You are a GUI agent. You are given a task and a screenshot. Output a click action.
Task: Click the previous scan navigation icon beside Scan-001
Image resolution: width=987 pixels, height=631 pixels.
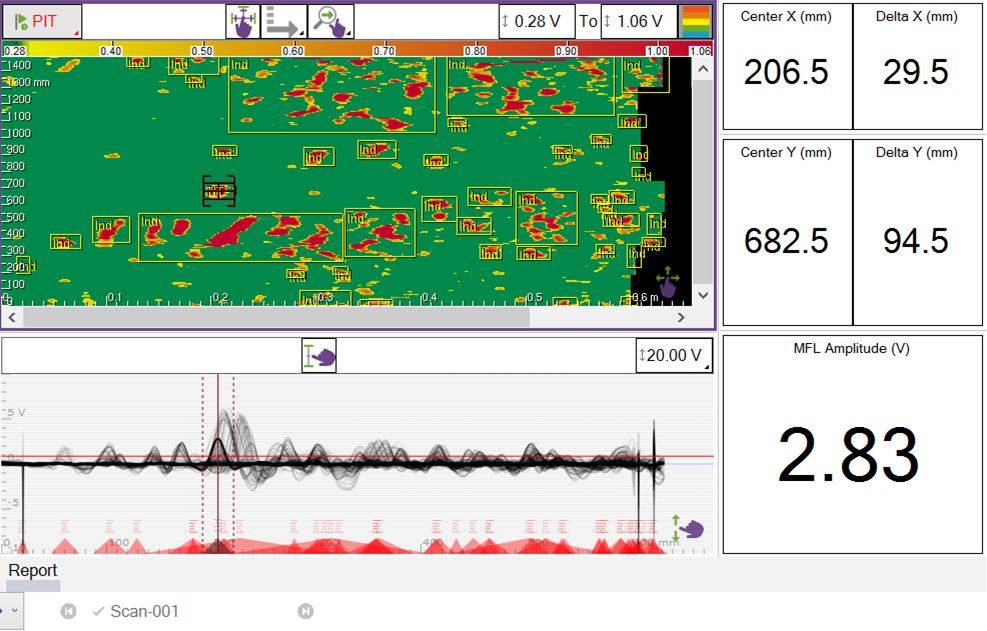(69, 611)
